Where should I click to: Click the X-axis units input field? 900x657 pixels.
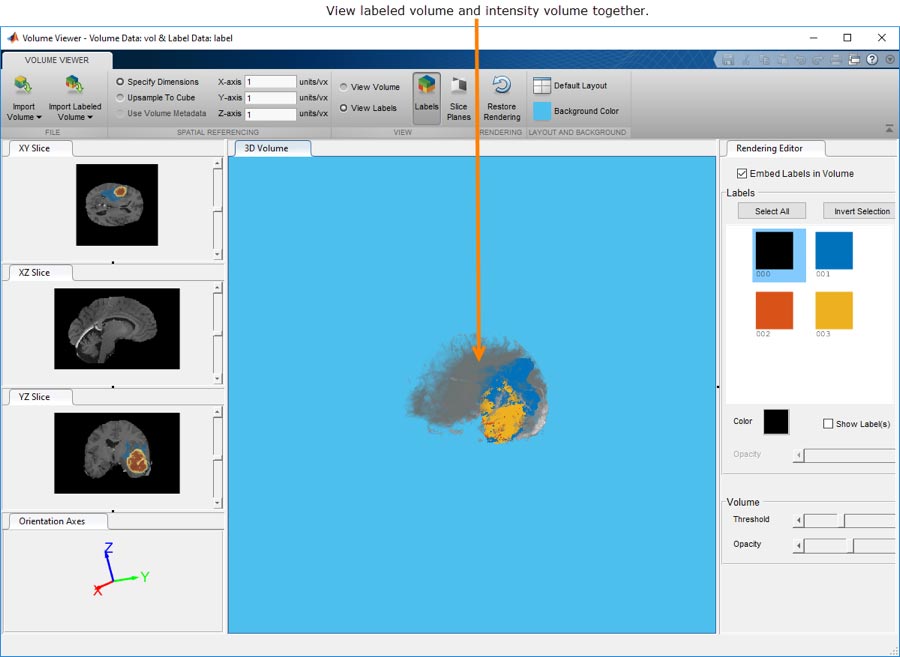[270, 82]
